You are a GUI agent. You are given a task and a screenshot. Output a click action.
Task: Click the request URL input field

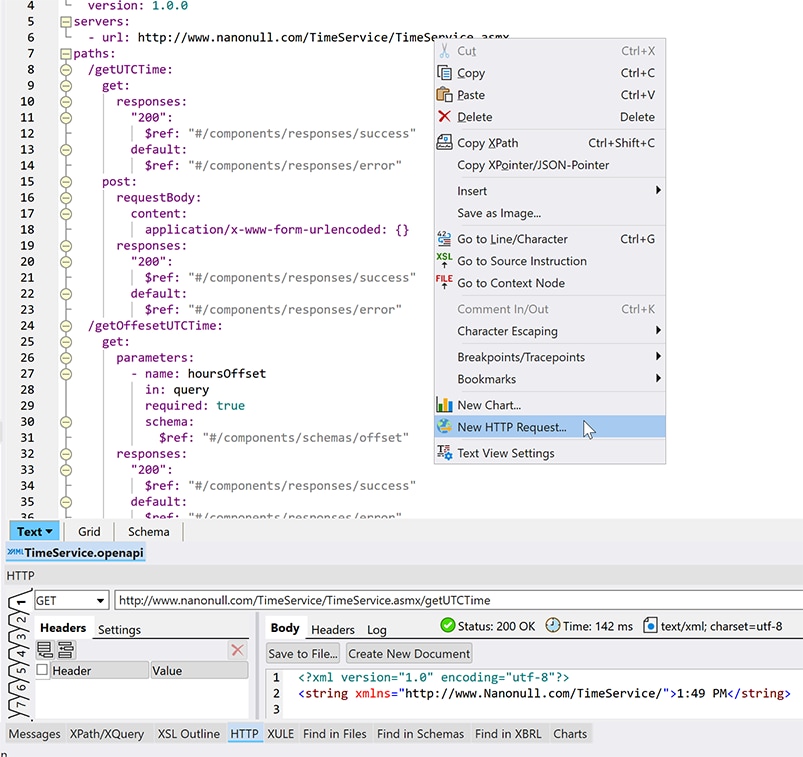pos(458,600)
